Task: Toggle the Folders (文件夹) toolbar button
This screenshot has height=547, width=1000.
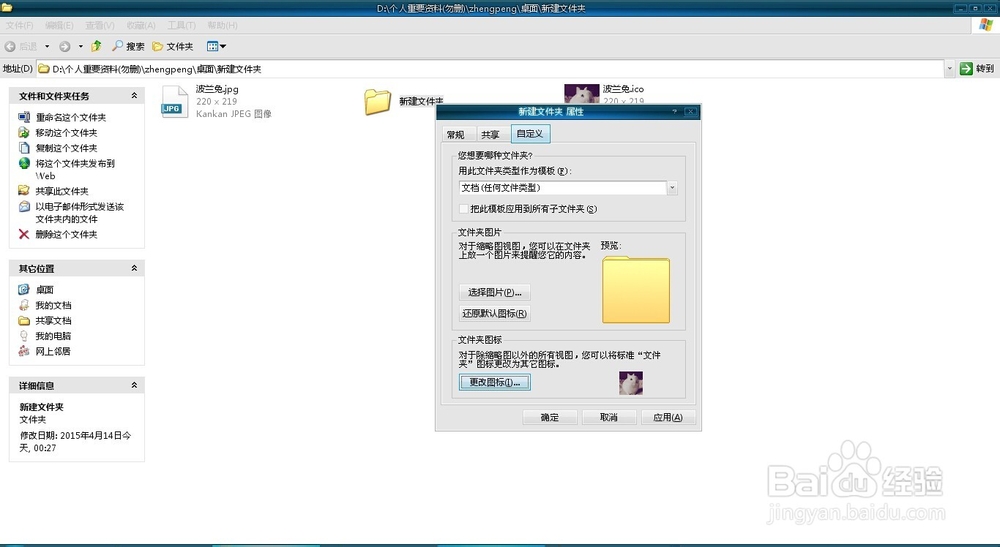Action: point(173,47)
